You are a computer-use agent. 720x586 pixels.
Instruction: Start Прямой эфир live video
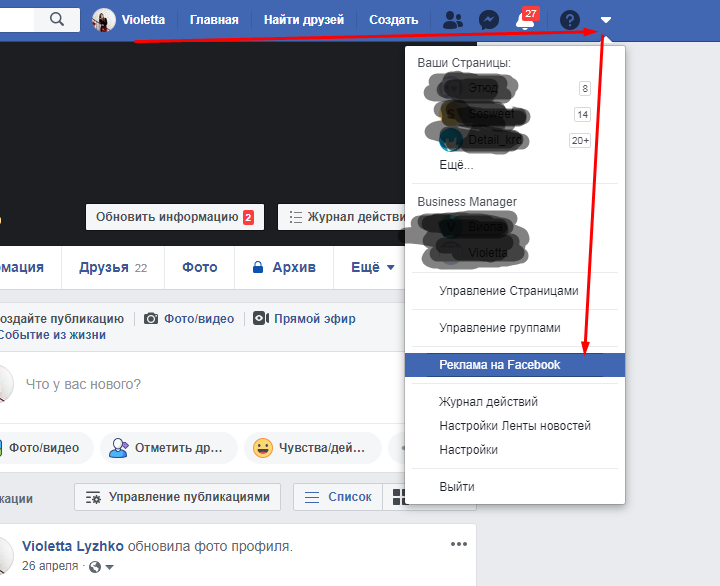[315, 319]
